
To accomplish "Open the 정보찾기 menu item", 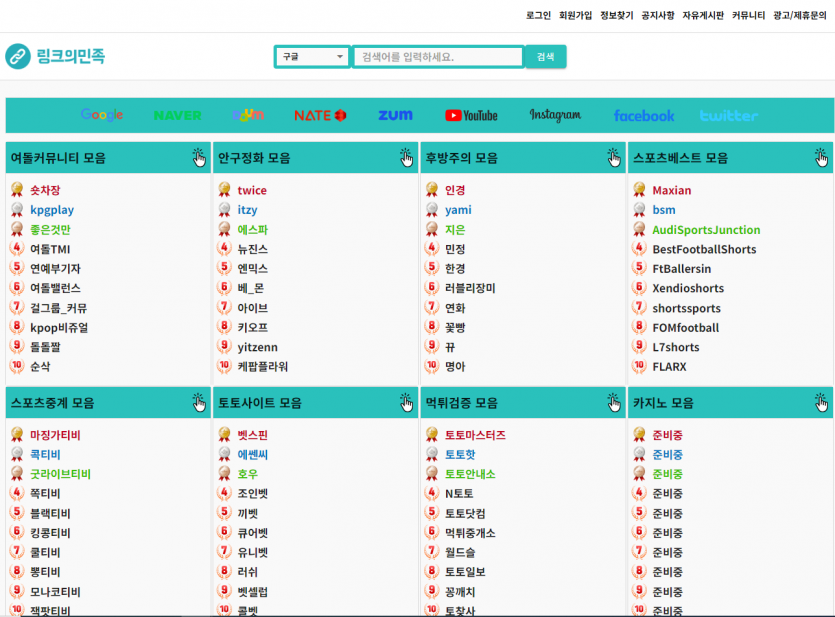I will tap(617, 15).
